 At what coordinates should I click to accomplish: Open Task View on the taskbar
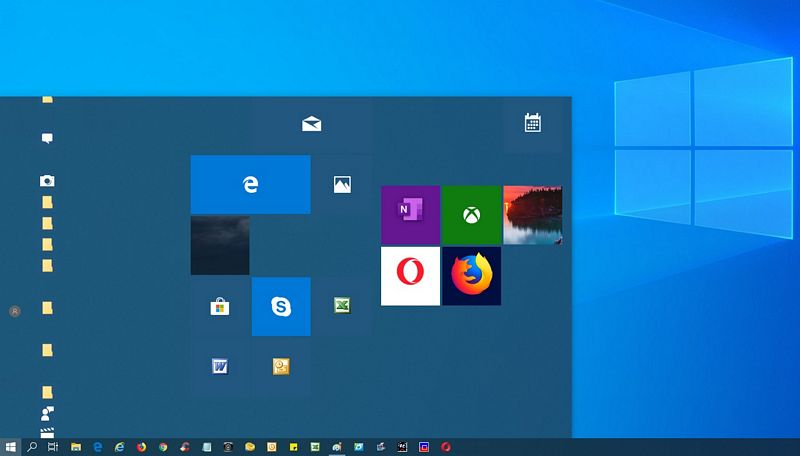pos(53,447)
